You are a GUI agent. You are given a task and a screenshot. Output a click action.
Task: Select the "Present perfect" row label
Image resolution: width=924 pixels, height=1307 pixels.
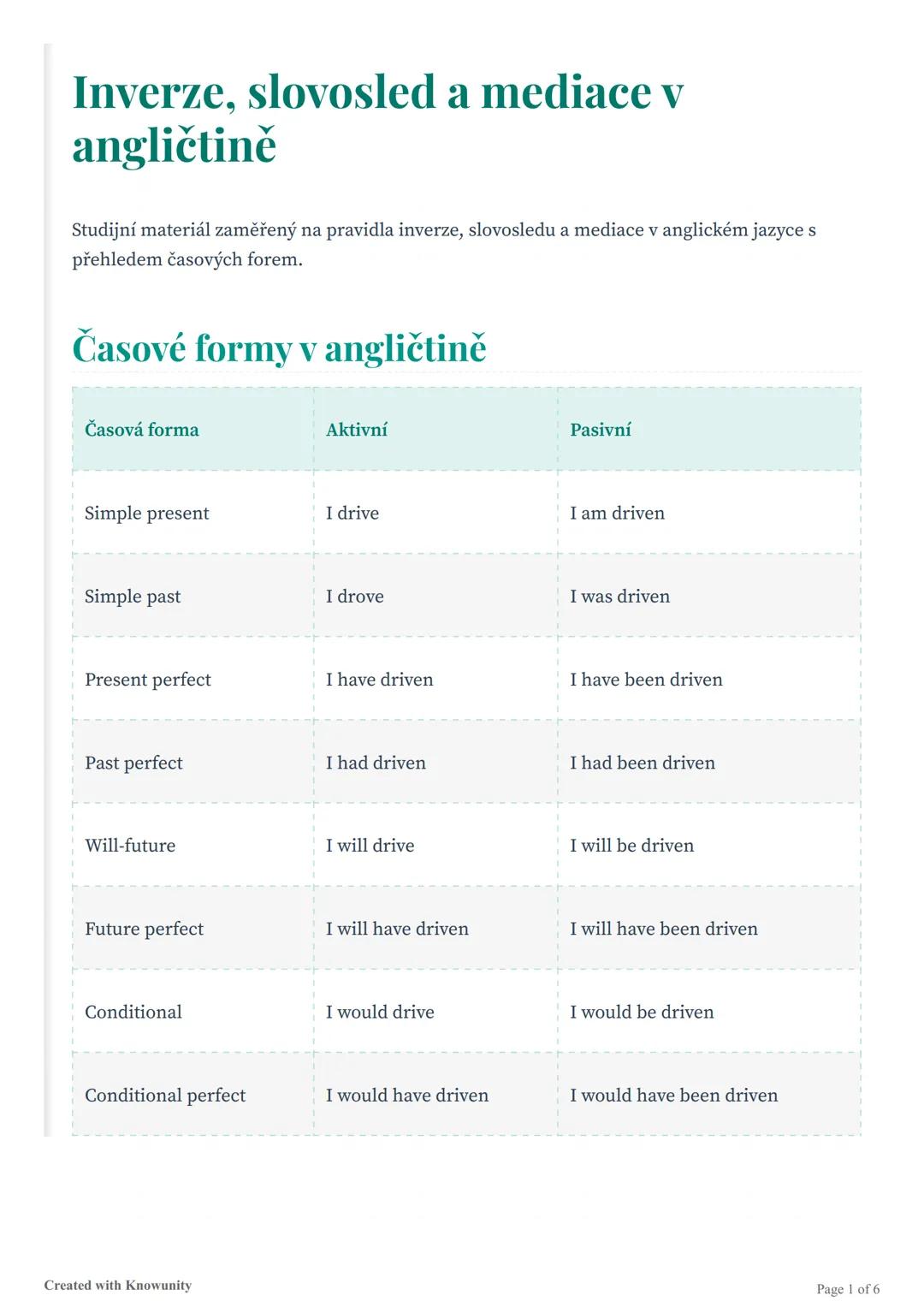(147, 680)
